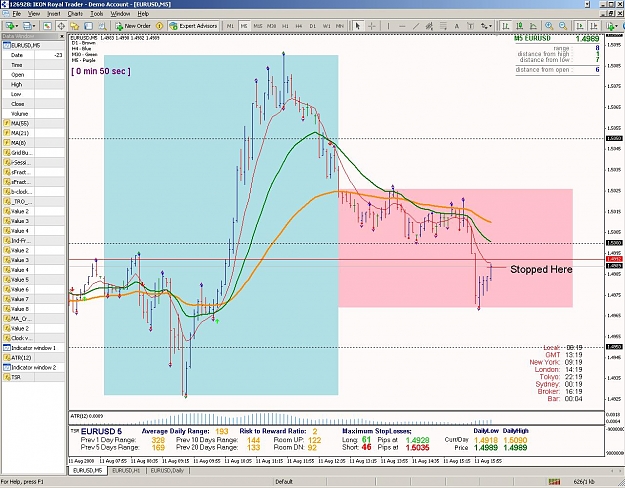Open the New Chart toolbar icon
Image resolution: width=625 pixels, height=488 pixels.
point(9,26)
